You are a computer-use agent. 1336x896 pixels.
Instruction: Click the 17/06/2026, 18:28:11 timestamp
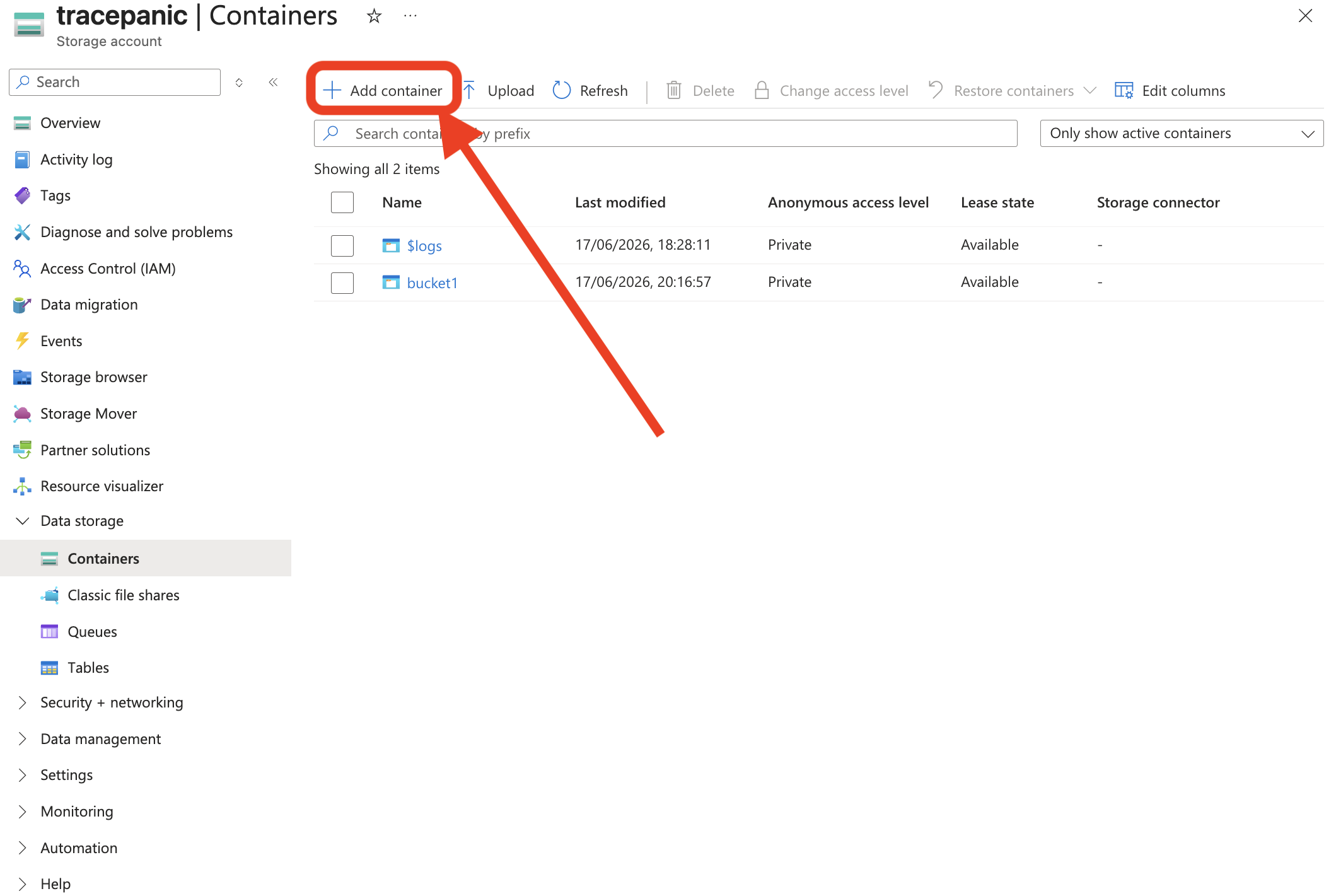643,245
